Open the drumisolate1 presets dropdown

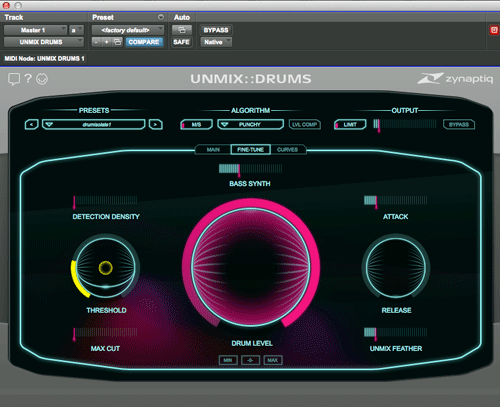tap(93, 124)
